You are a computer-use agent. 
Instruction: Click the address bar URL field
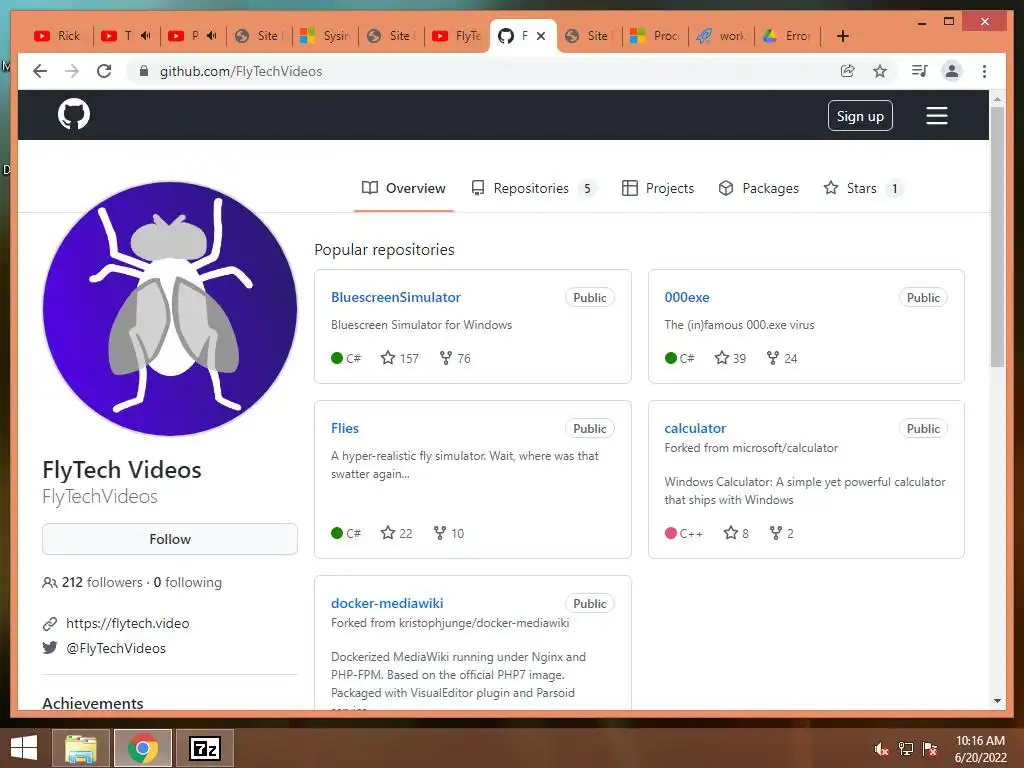click(483, 71)
